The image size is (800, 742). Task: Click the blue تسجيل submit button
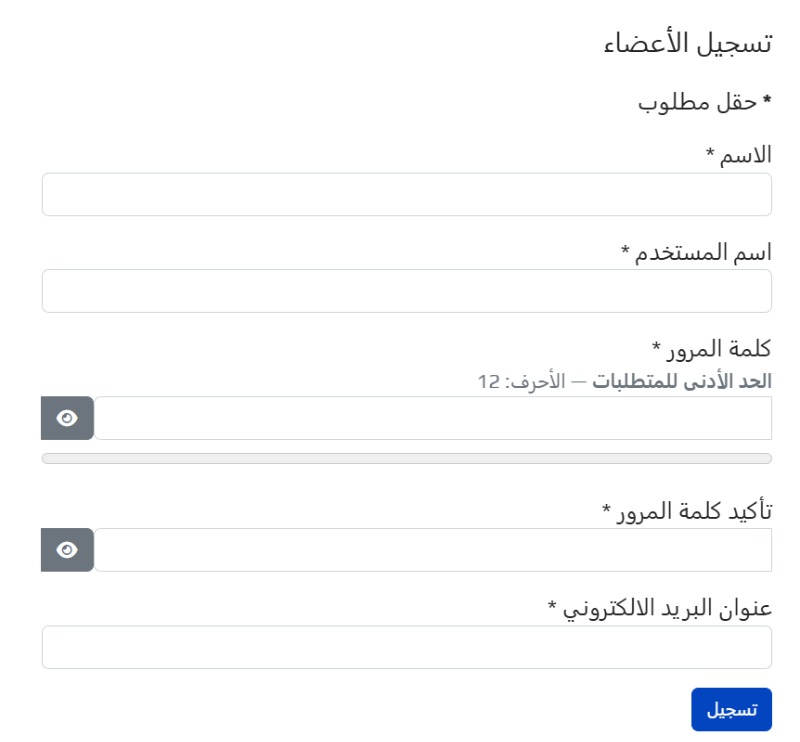[731, 709]
